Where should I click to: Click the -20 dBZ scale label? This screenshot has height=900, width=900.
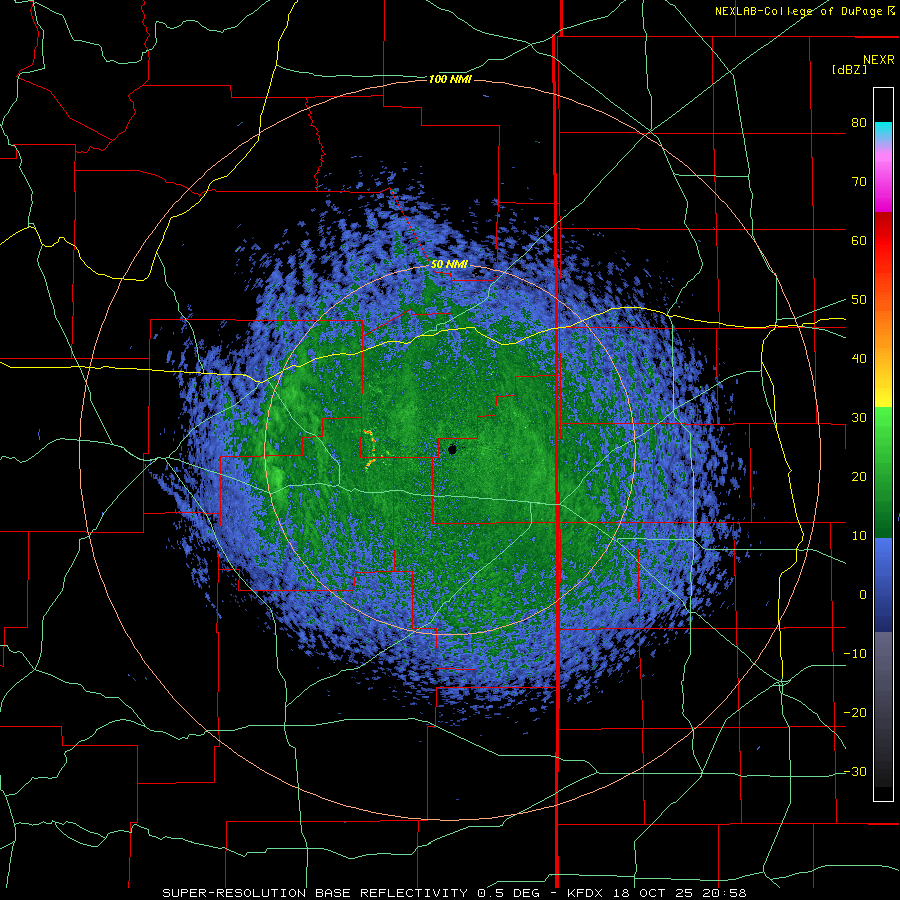855,712
